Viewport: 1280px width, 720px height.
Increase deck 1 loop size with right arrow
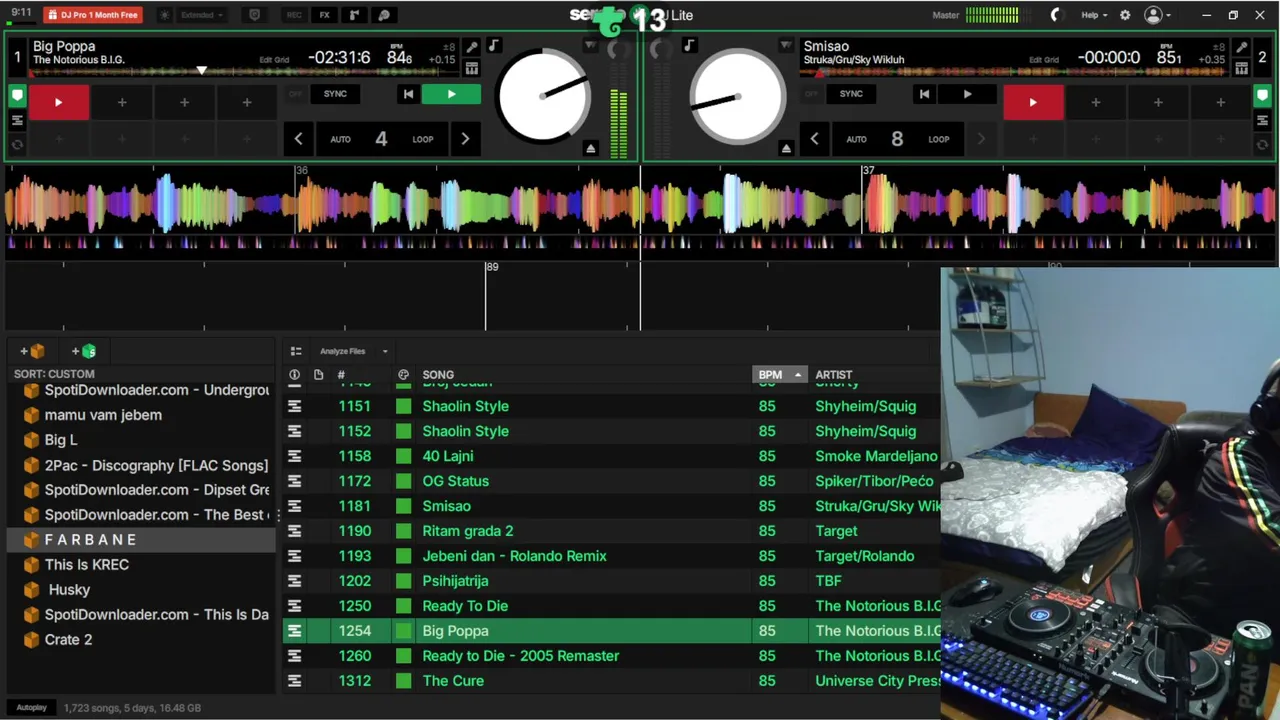point(465,139)
